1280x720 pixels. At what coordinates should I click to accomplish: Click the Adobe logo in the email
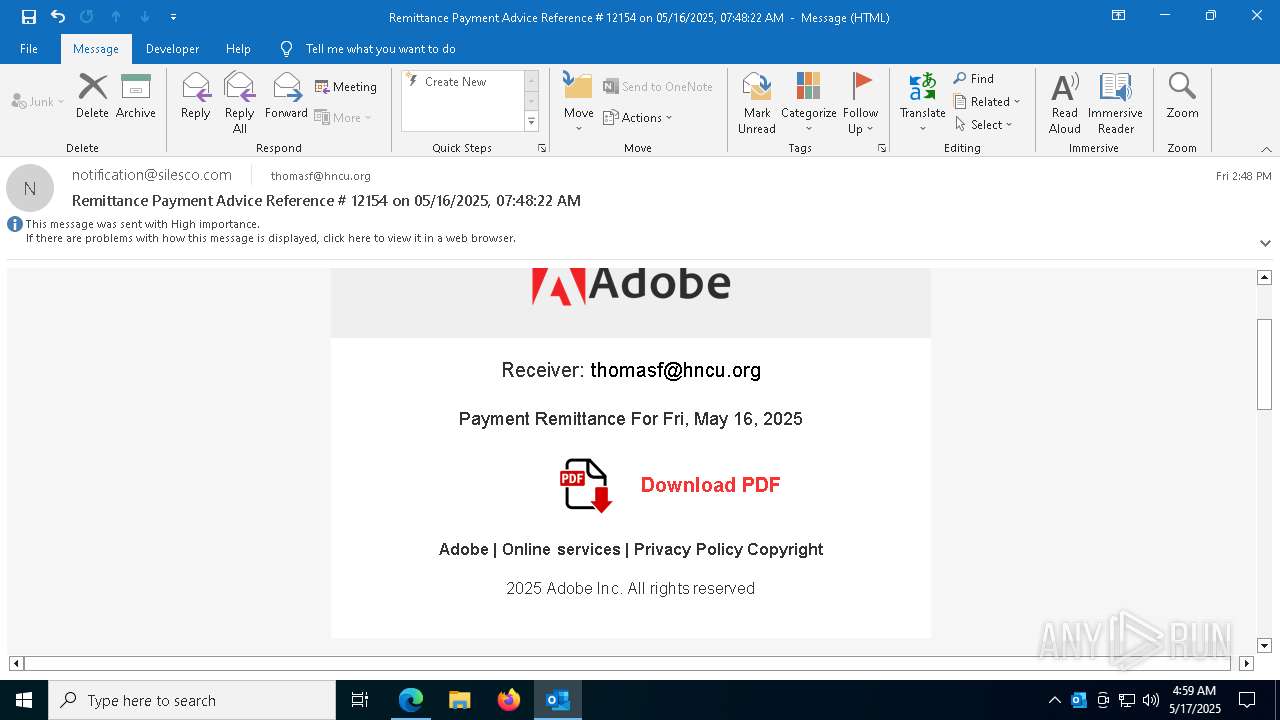631,285
